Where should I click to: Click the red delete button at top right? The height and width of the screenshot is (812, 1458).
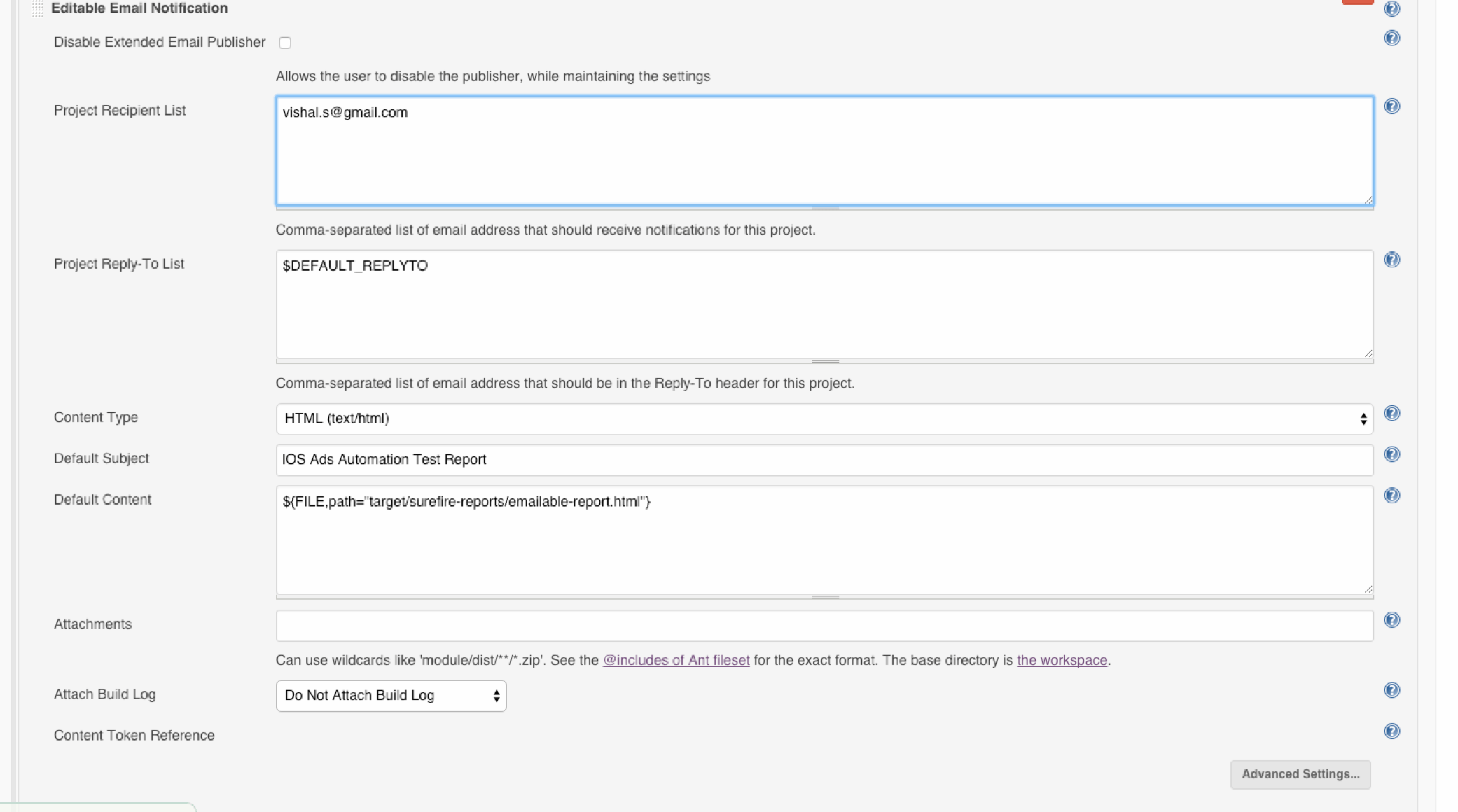pyautogui.click(x=1357, y=3)
